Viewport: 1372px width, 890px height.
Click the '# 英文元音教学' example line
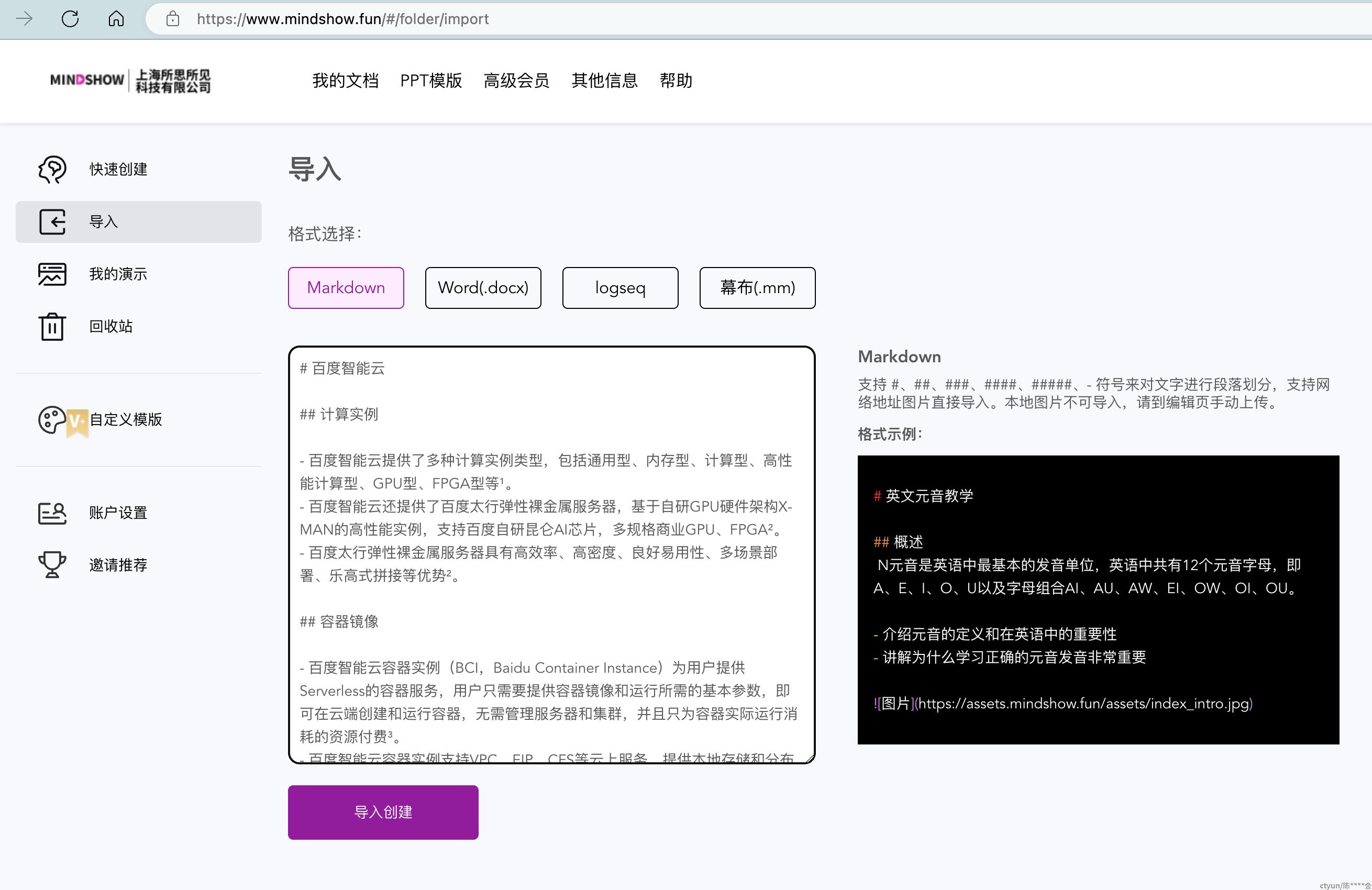click(x=924, y=496)
